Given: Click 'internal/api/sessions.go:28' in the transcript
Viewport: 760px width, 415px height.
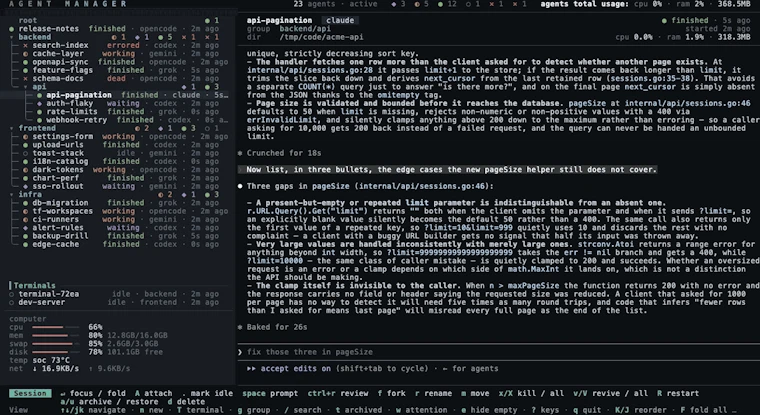Looking at the screenshot, I should coord(308,70).
